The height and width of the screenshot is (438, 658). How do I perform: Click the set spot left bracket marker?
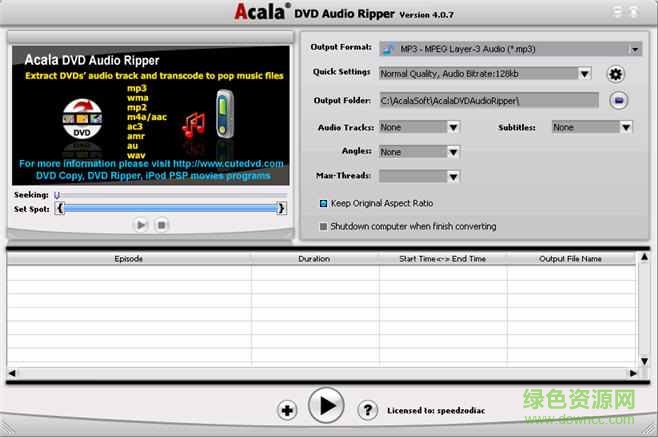click(60, 208)
